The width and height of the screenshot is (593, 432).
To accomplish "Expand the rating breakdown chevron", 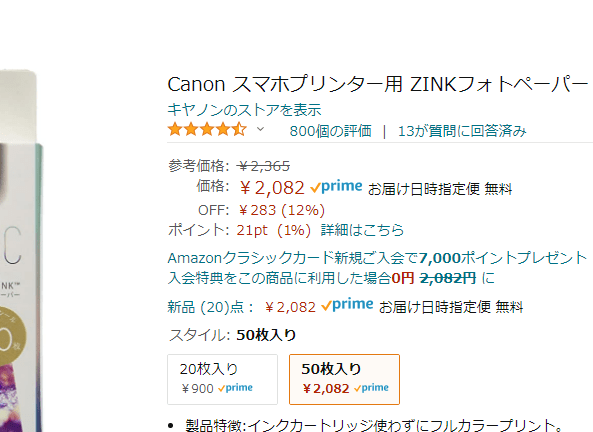I will (x=260, y=129).
